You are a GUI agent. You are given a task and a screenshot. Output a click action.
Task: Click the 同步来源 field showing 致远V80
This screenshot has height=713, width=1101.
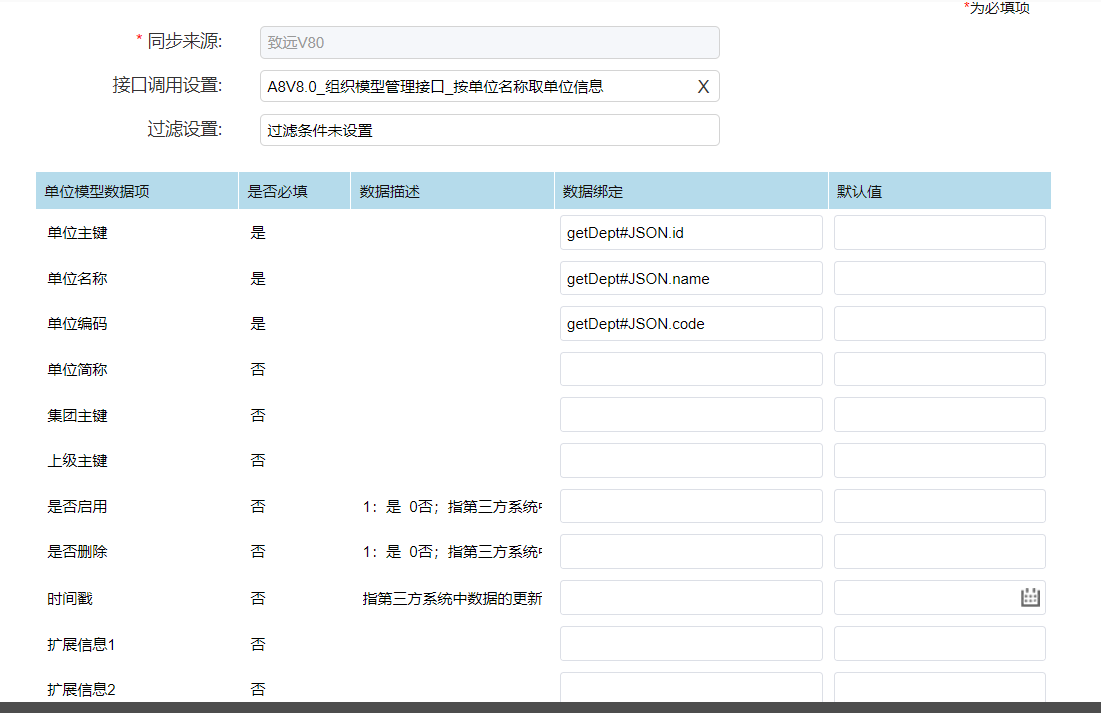489,43
